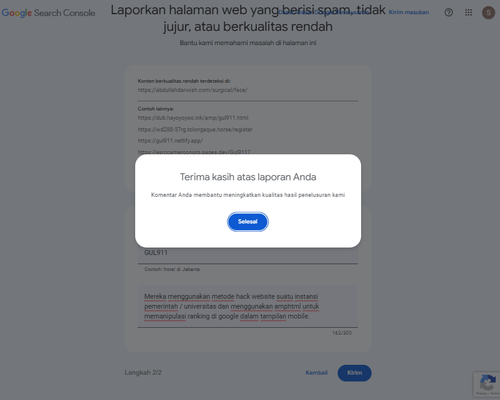Click the comment textarea about hack method
The width and height of the screenshot is (500, 400).
click(248, 306)
